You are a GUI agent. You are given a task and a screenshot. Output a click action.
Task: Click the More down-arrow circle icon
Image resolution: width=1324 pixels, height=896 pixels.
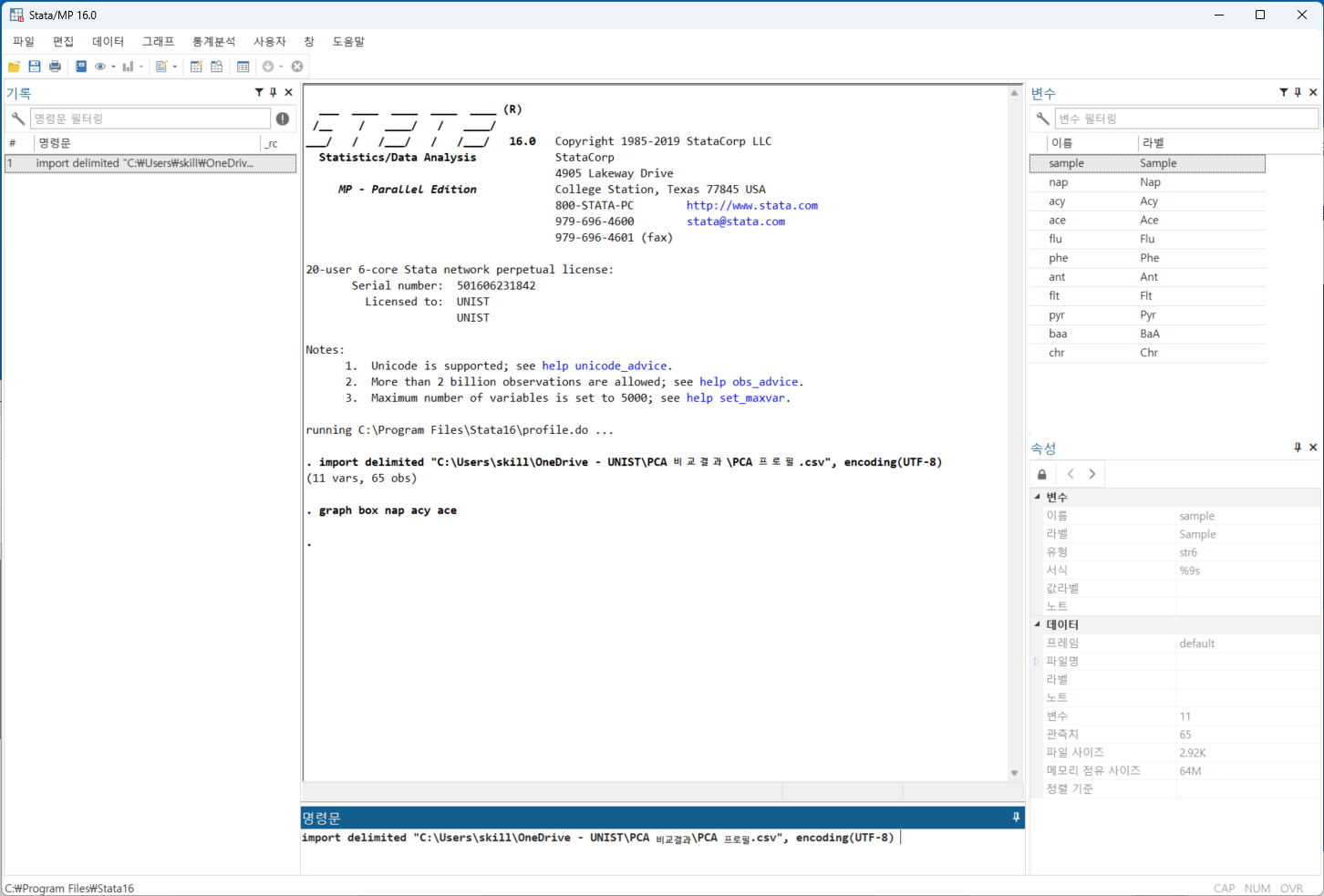click(x=268, y=67)
